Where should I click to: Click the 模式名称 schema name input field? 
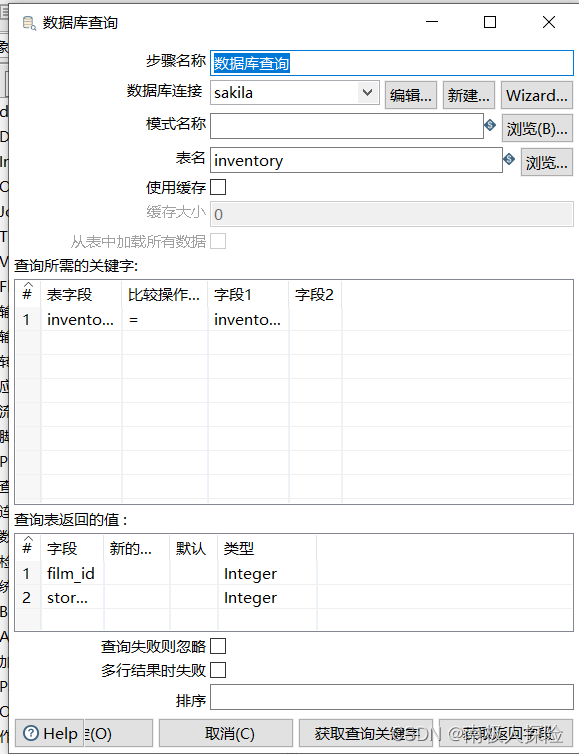pos(347,126)
